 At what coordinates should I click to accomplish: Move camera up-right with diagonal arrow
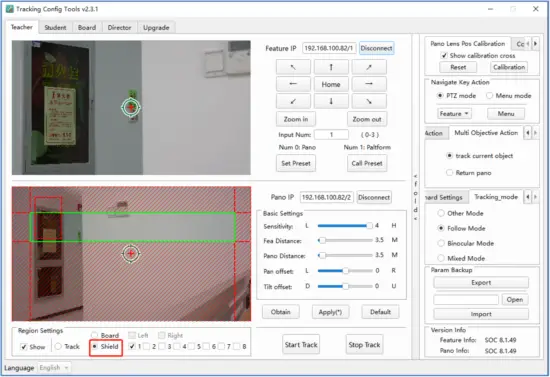point(369,67)
